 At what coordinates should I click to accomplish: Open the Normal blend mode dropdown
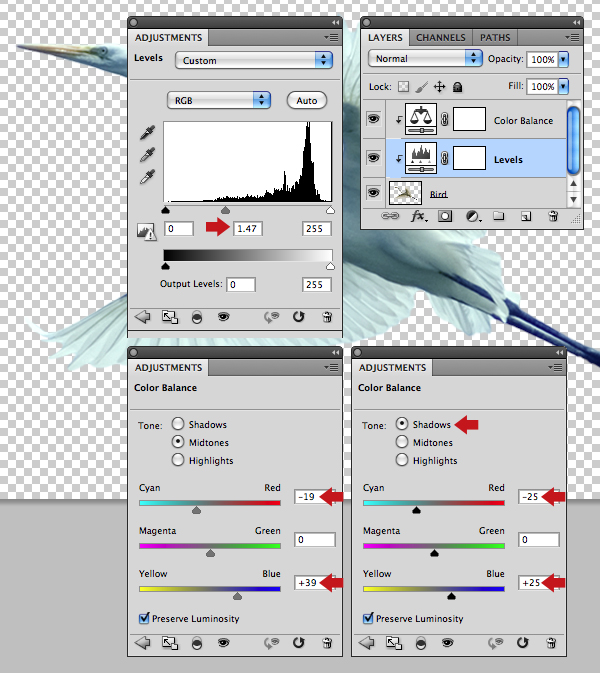[x=425, y=58]
